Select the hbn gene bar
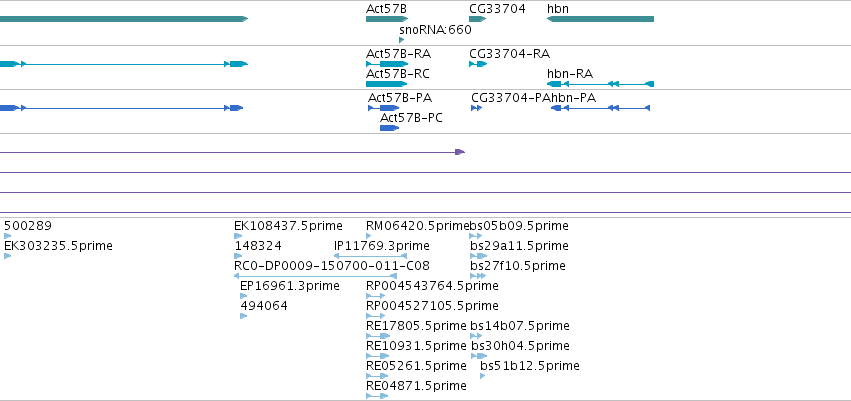Viewport: 851px width, 401px height. point(600,19)
